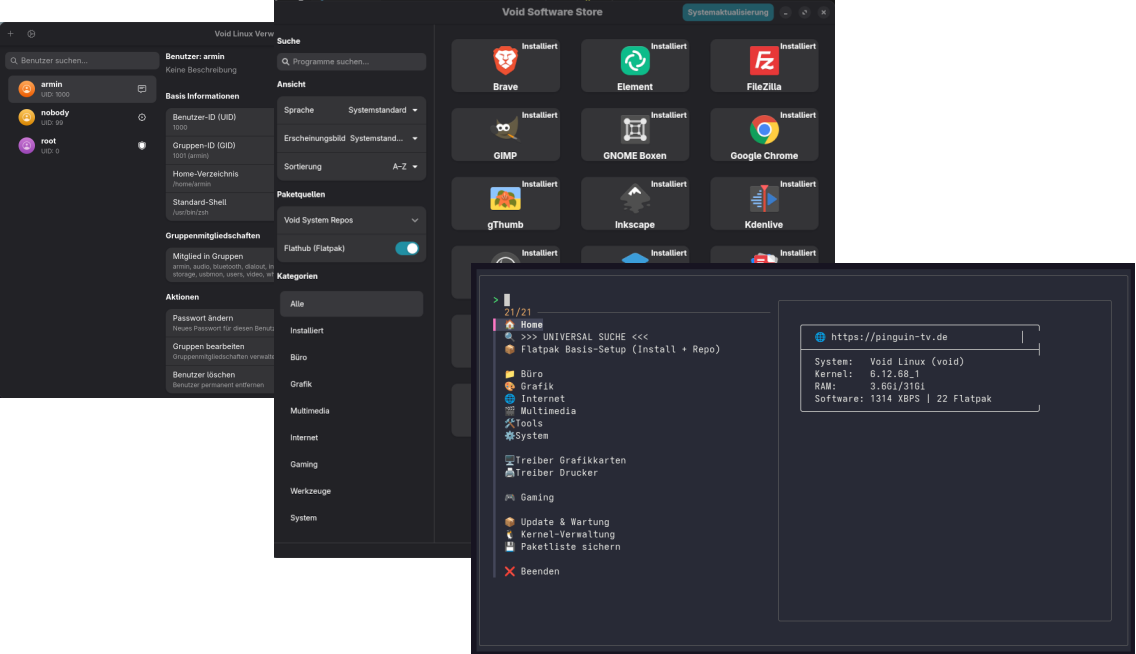Click the Systemaktualisierung button
Image resolution: width=1136 pixels, height=654 pixels.
[729, 12]
